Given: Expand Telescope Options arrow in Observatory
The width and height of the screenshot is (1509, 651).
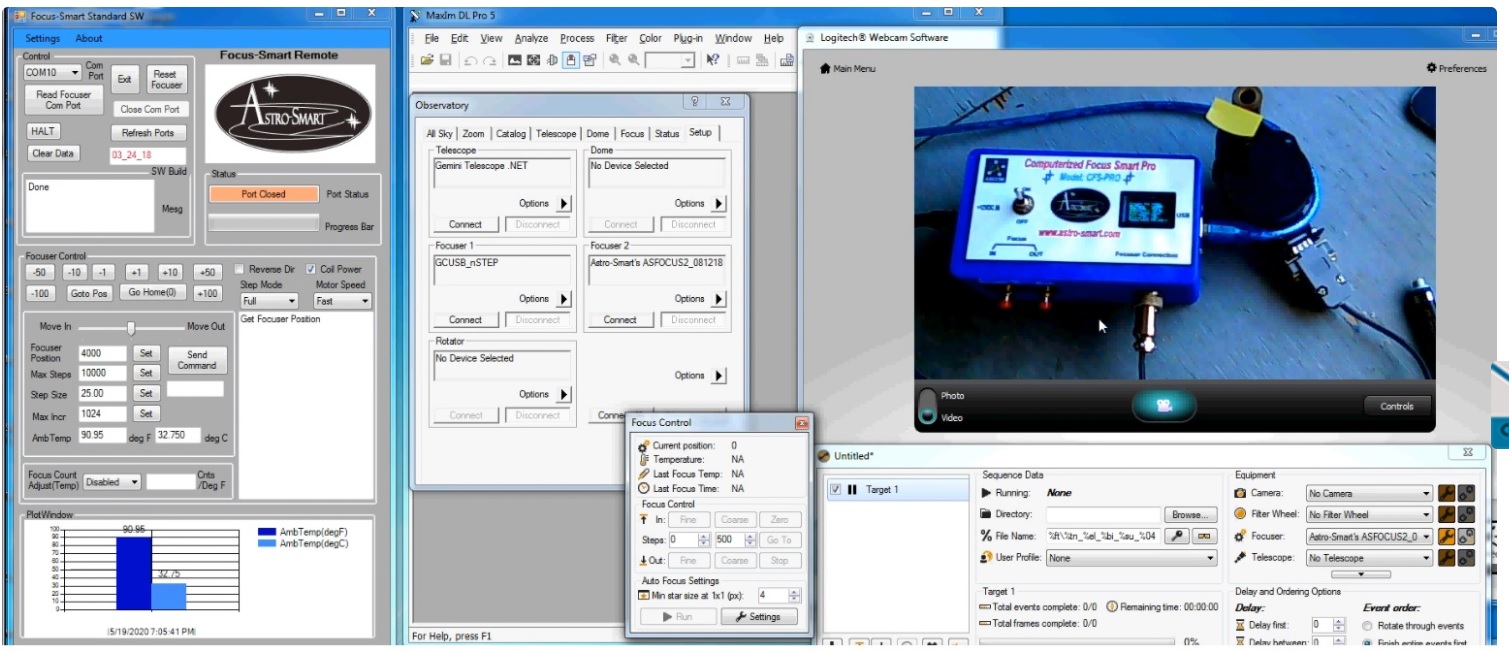Looking at the screenshot, I should point(563,204).
